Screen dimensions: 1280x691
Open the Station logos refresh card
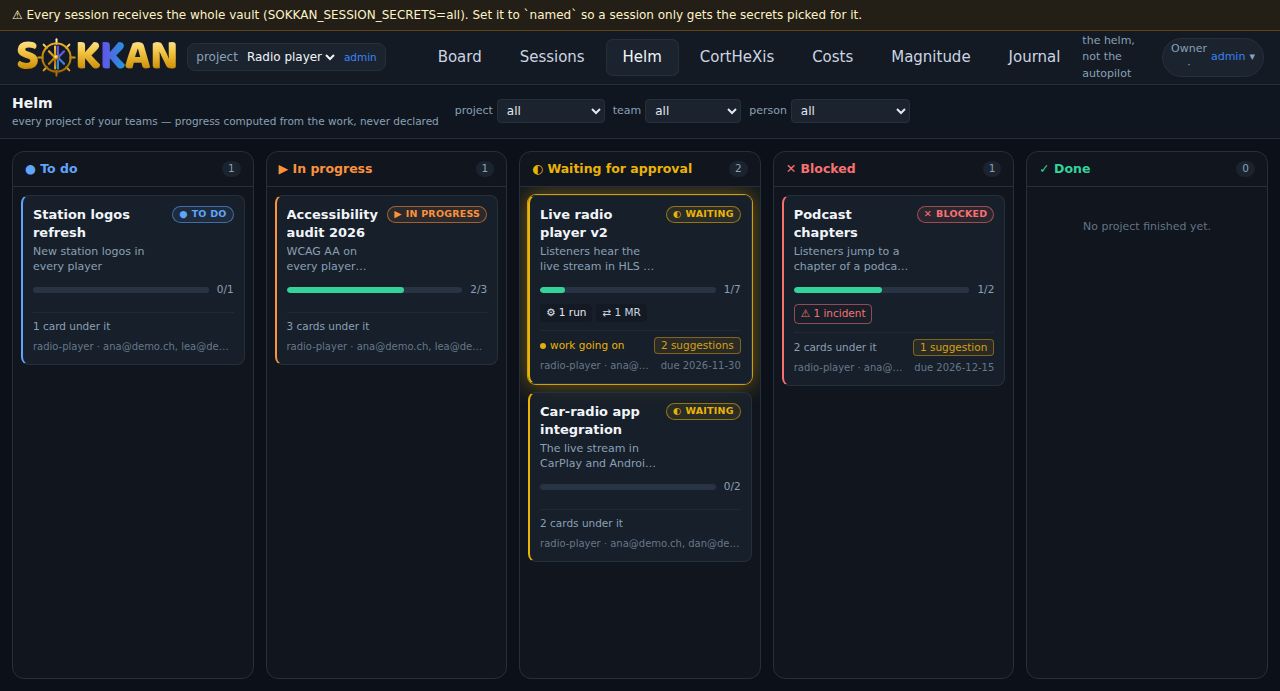pyautogui.click(x=133, y=280)
